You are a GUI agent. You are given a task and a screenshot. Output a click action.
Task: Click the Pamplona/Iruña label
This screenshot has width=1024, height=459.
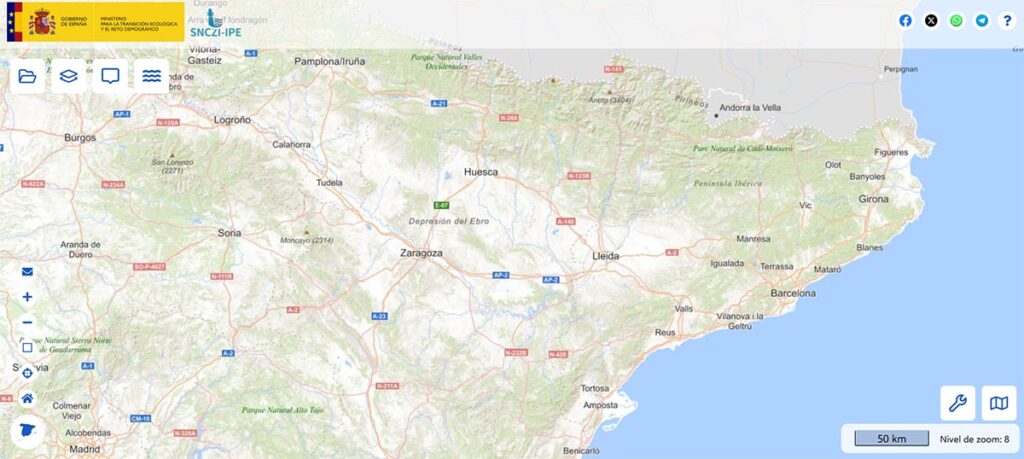330,61
